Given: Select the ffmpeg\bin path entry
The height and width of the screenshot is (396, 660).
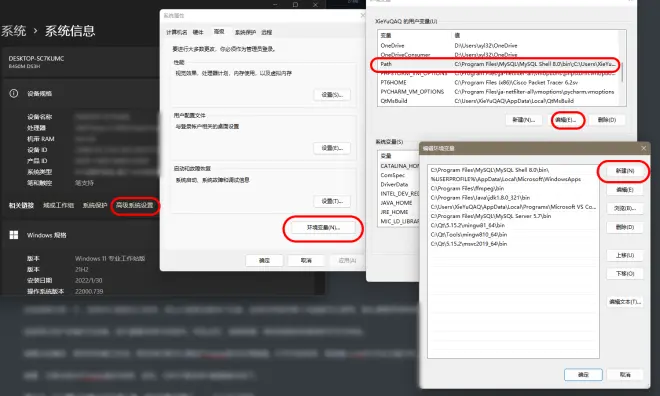Looking at the screenshot, I should (x=513, y=189).
